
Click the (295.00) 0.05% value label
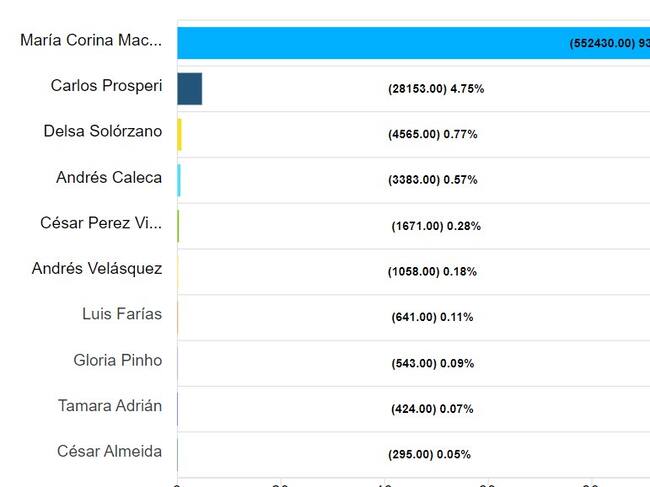[429, 455]
